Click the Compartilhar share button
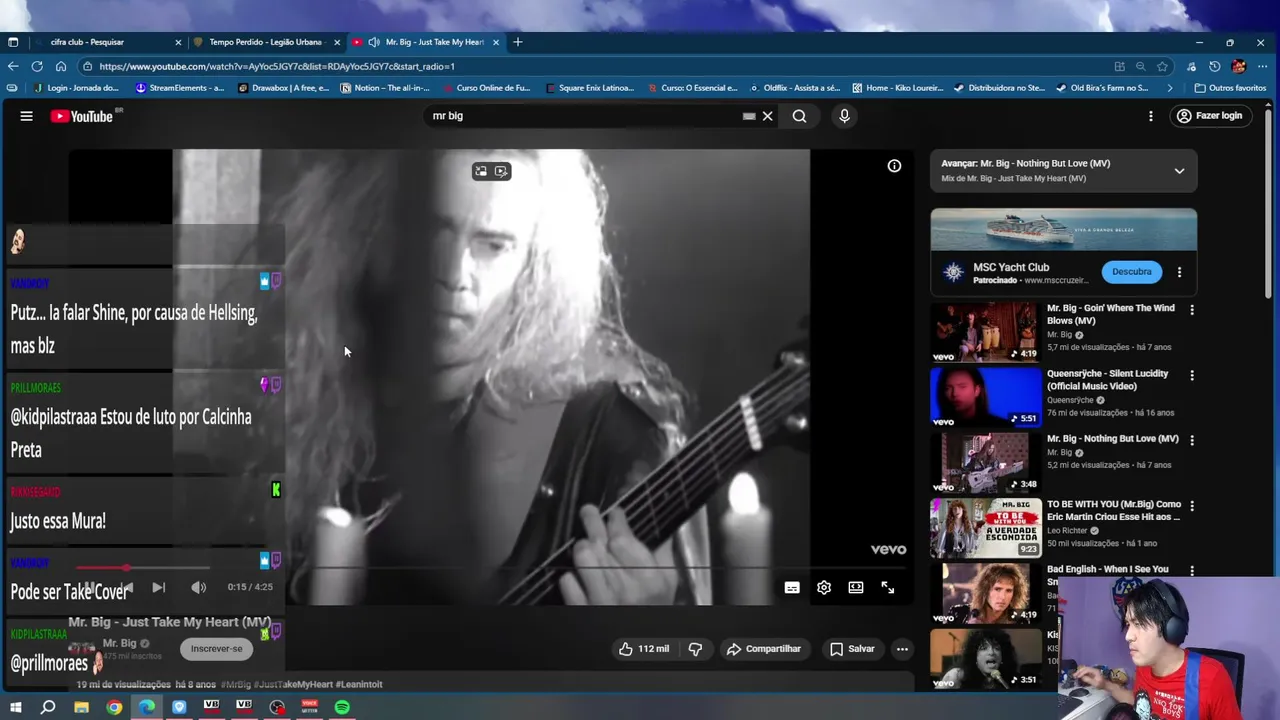The image size is (1280, 720). (x=764, y=649)
